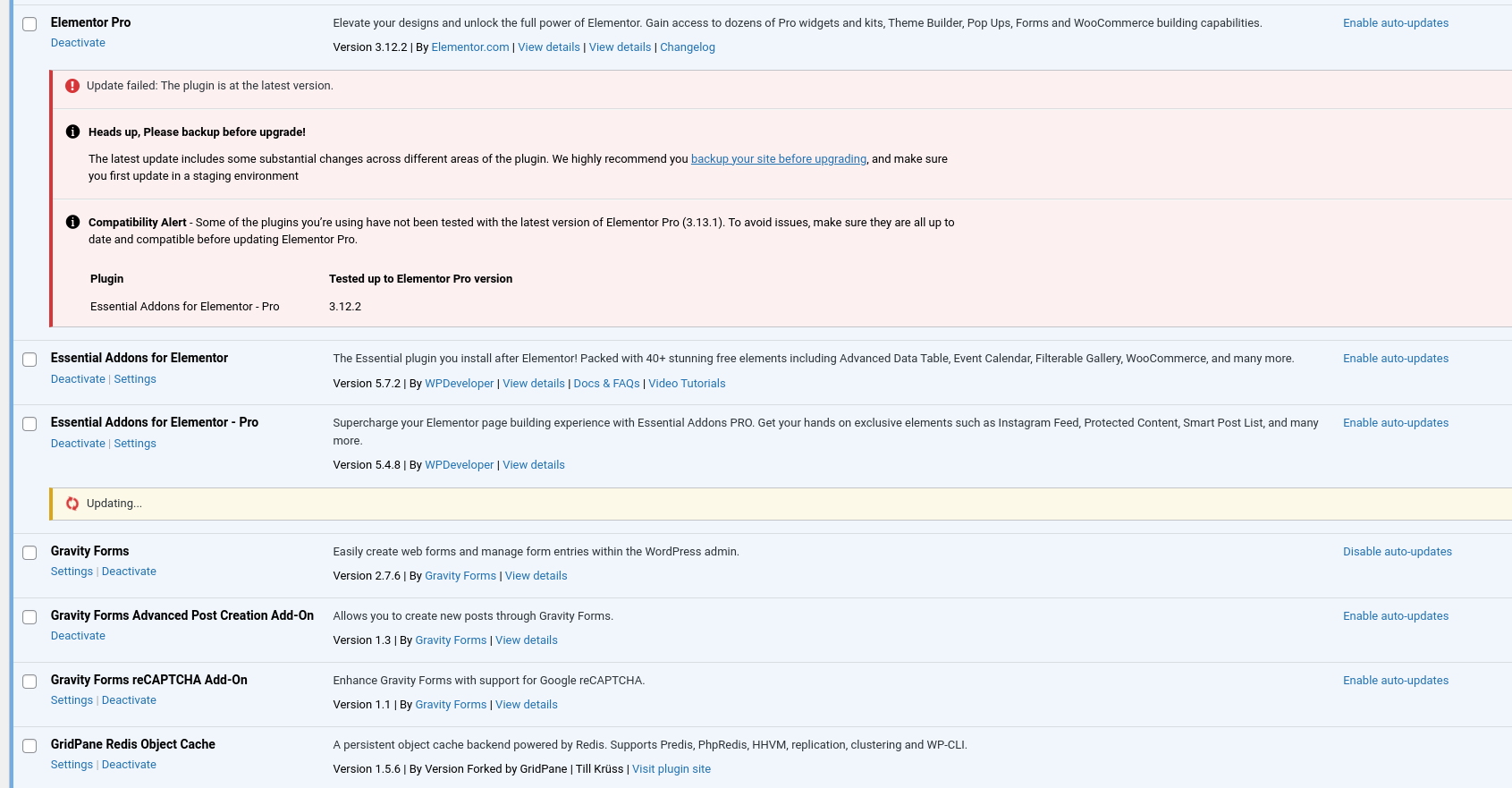Open Docs & FAQs for Essential Addons
1512x788 pixels.
(x=606, y=384)
